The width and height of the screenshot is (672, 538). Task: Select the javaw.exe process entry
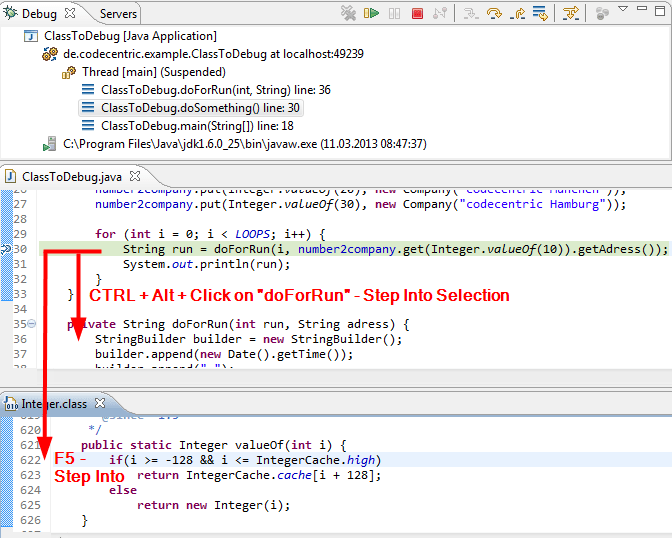coord(244,144)
